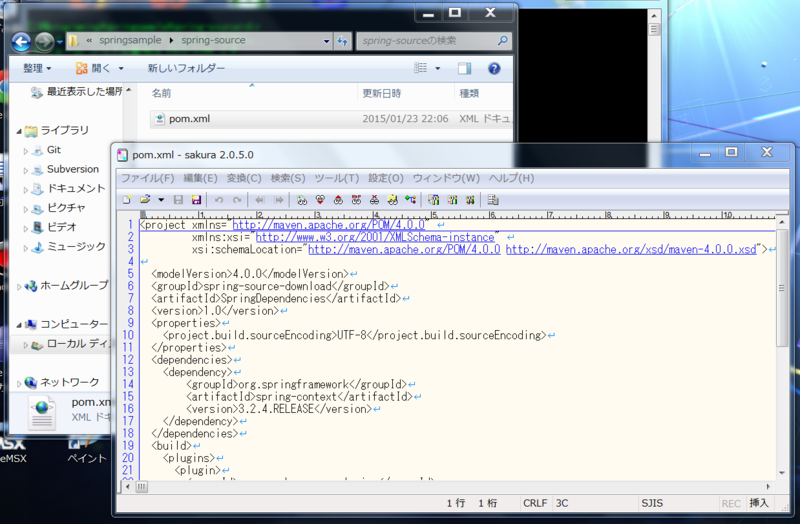Open Grep with the folder binoculars icon
The height and width of the screenshot is (524, 800).
(392, 199)
